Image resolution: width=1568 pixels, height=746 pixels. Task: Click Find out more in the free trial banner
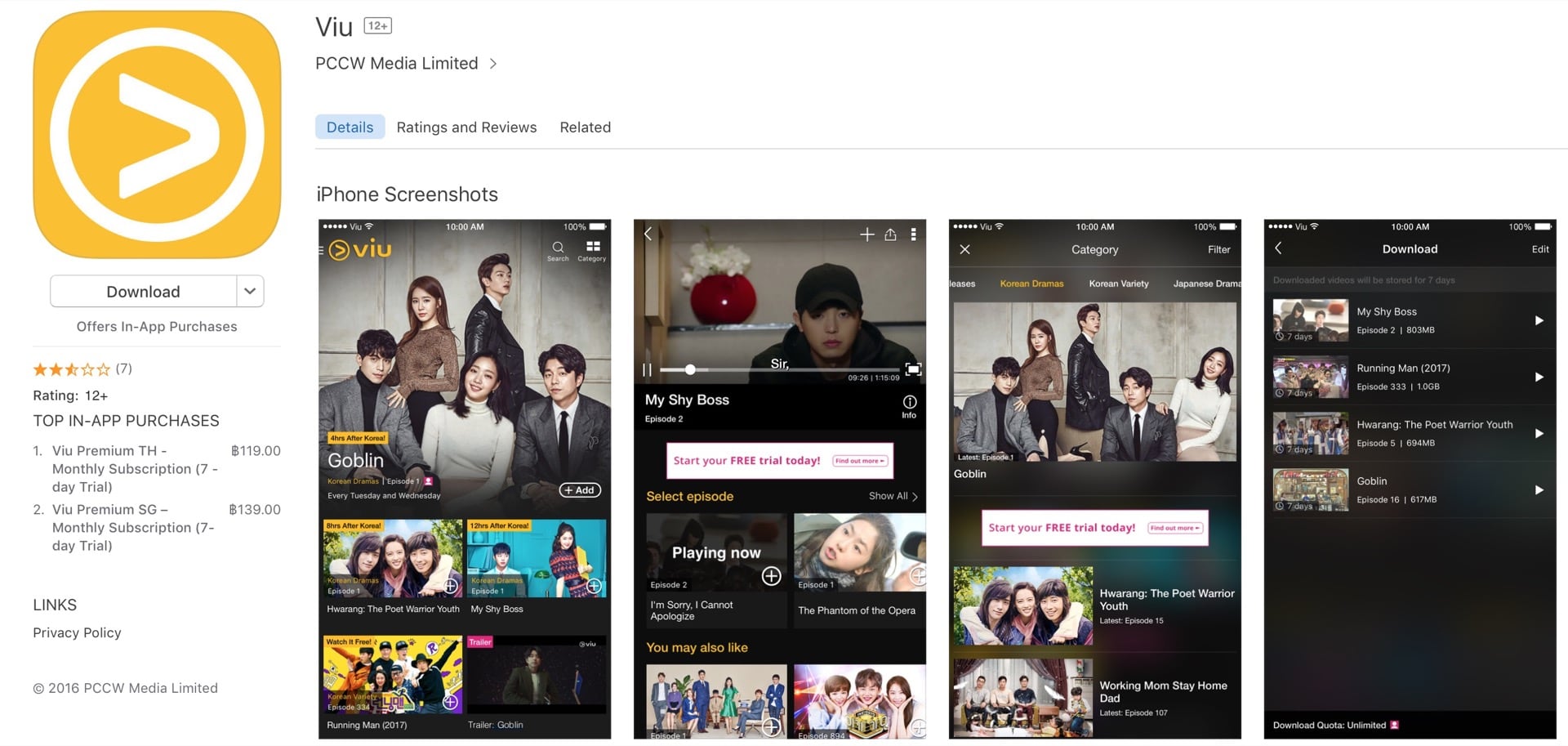click(859, 460)
